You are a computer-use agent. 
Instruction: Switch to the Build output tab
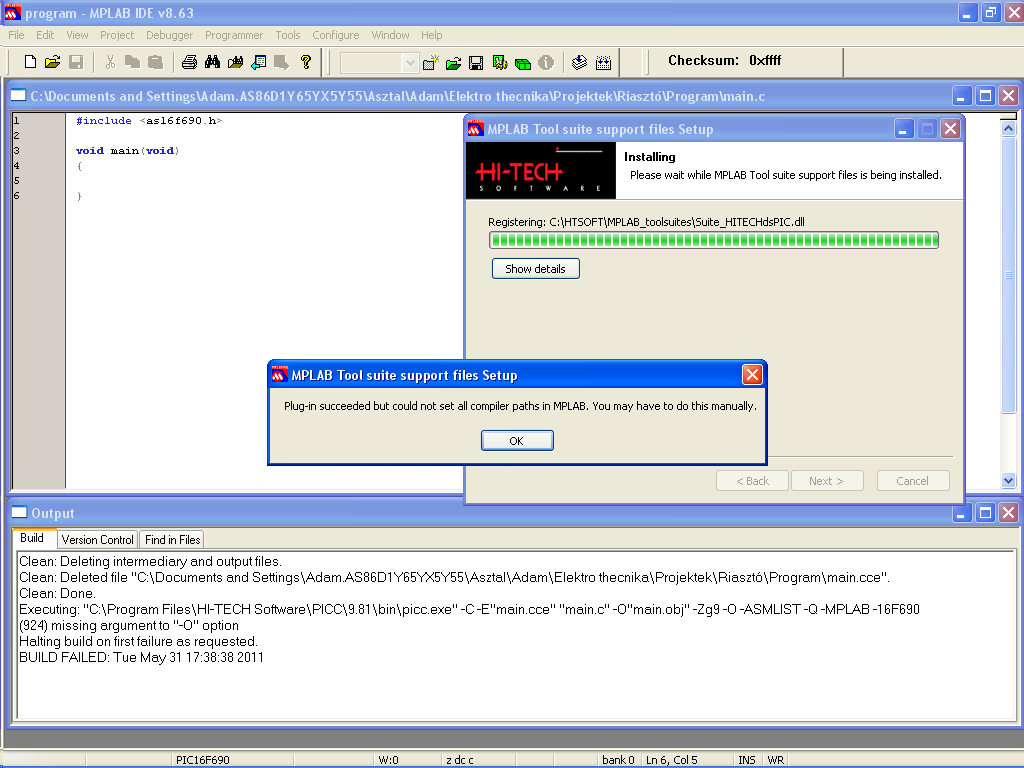click(32, 538)
